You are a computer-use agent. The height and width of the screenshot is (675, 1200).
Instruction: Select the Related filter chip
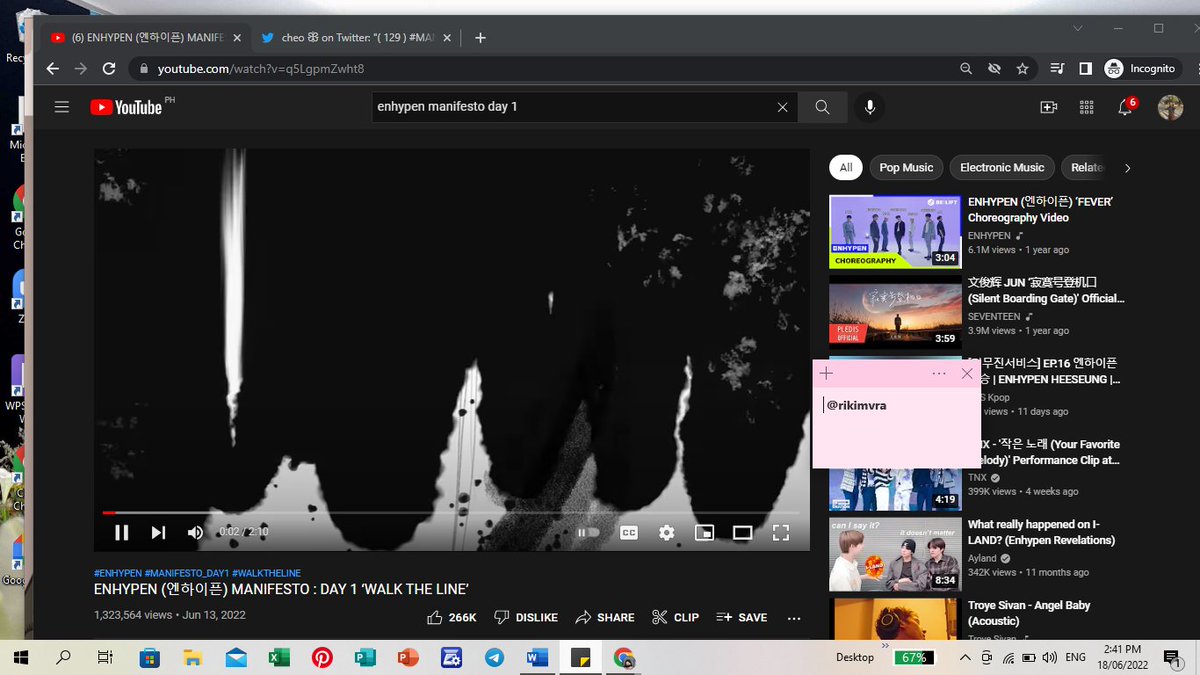[x=1086, y=168]
